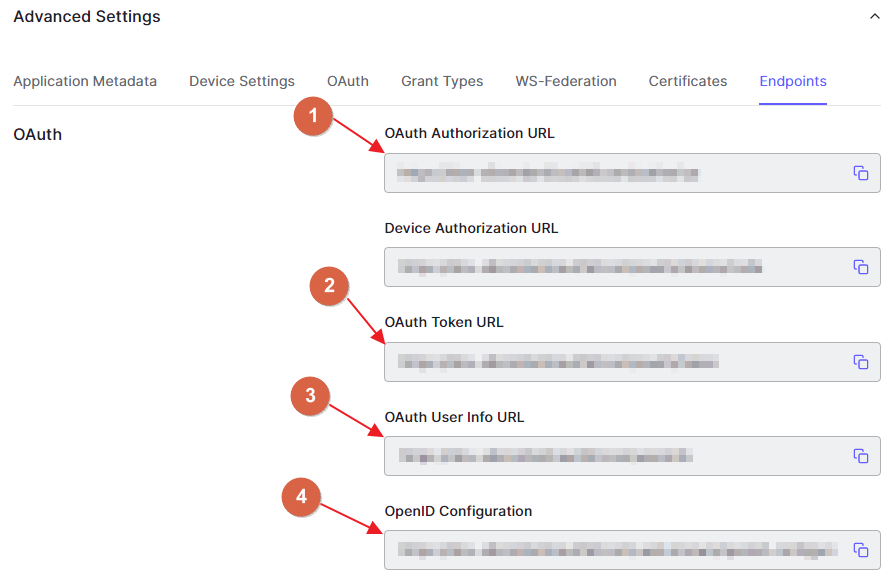This screenshot has height=579, width=894.
Task: Copy the OAuth Token URL
Action: [860, 362]
